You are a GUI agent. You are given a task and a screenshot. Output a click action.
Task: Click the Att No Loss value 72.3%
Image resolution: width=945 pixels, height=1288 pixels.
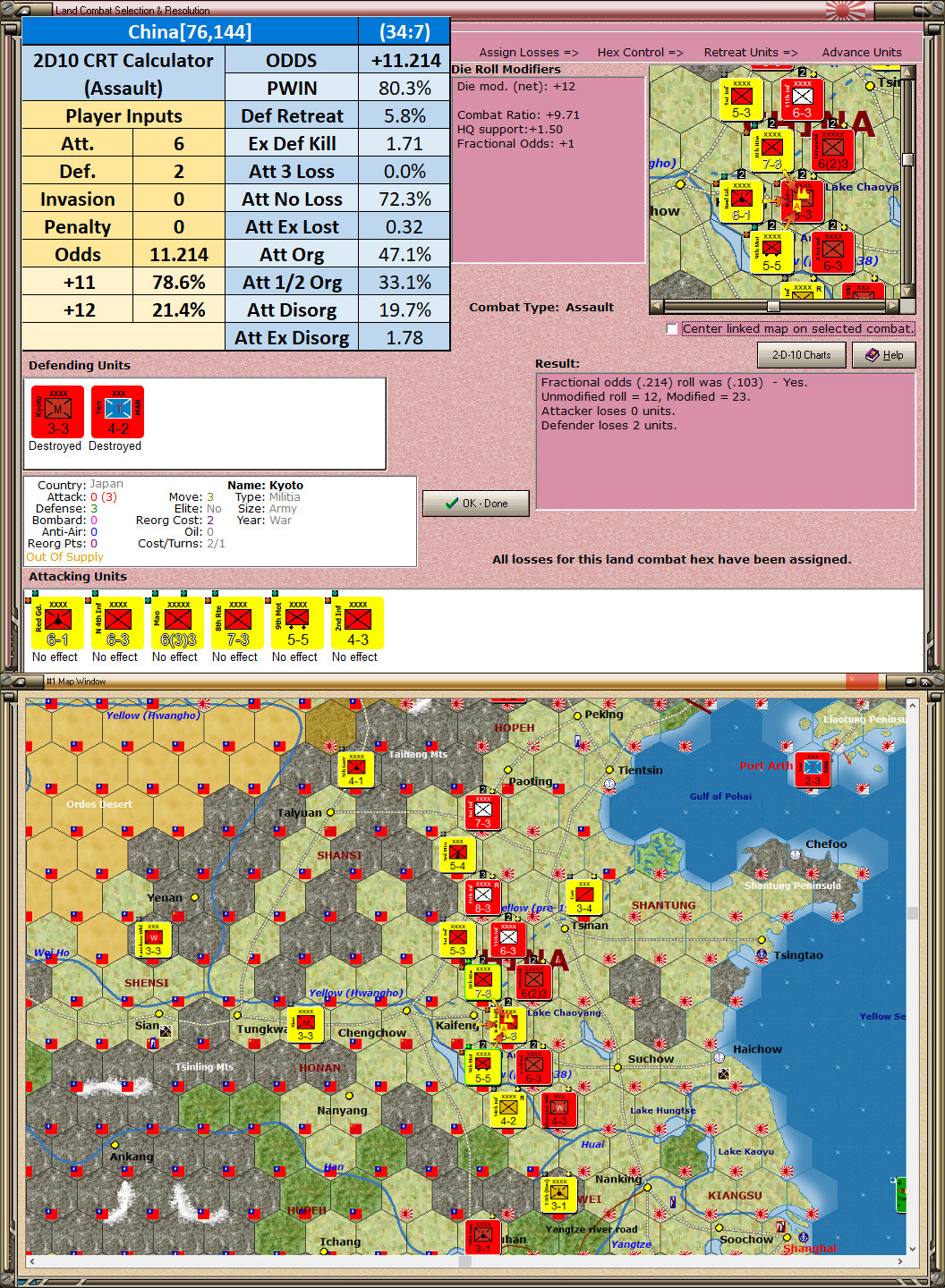404,199
